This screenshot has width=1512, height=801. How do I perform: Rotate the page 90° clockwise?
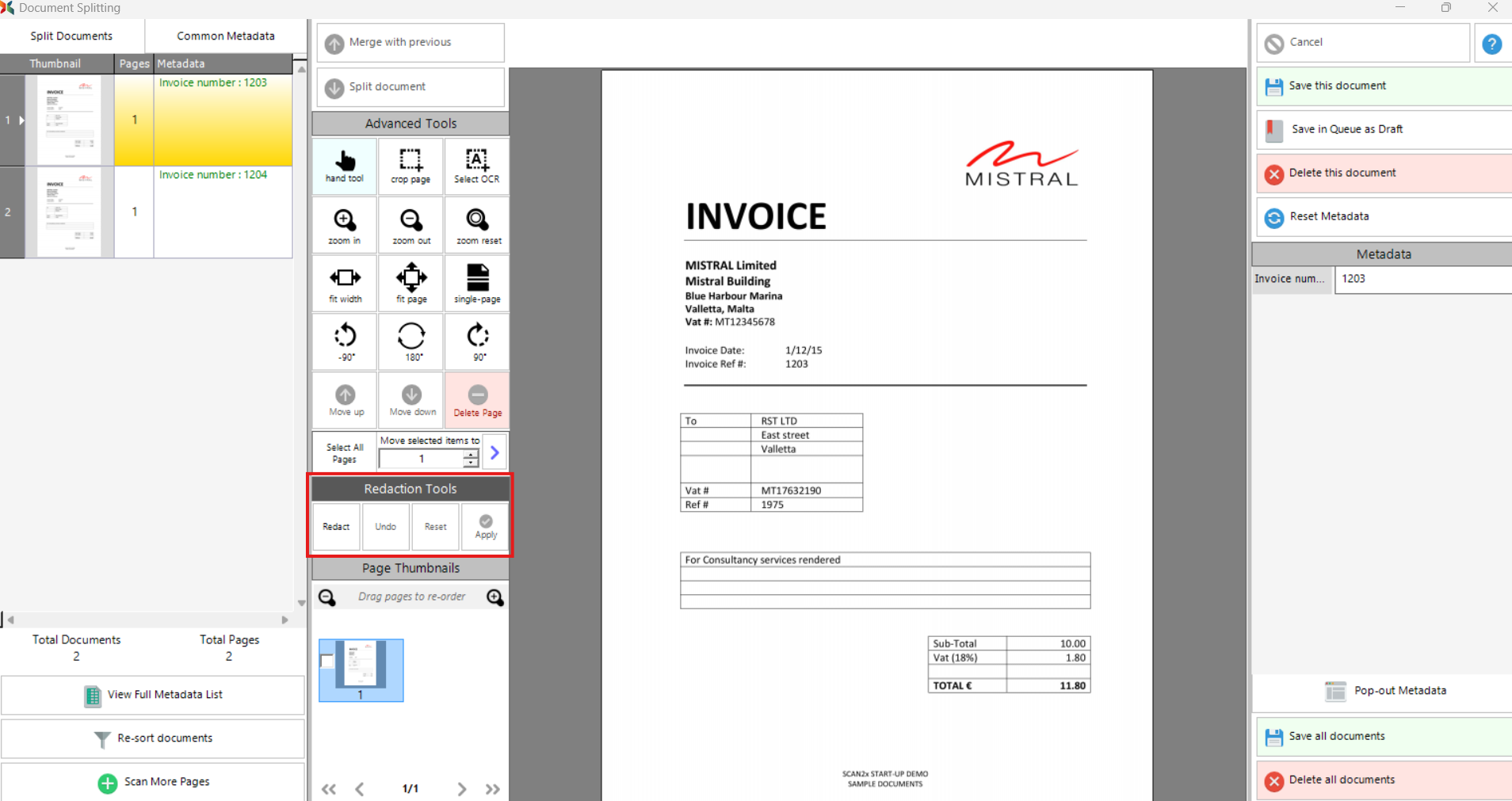point(478,341)
